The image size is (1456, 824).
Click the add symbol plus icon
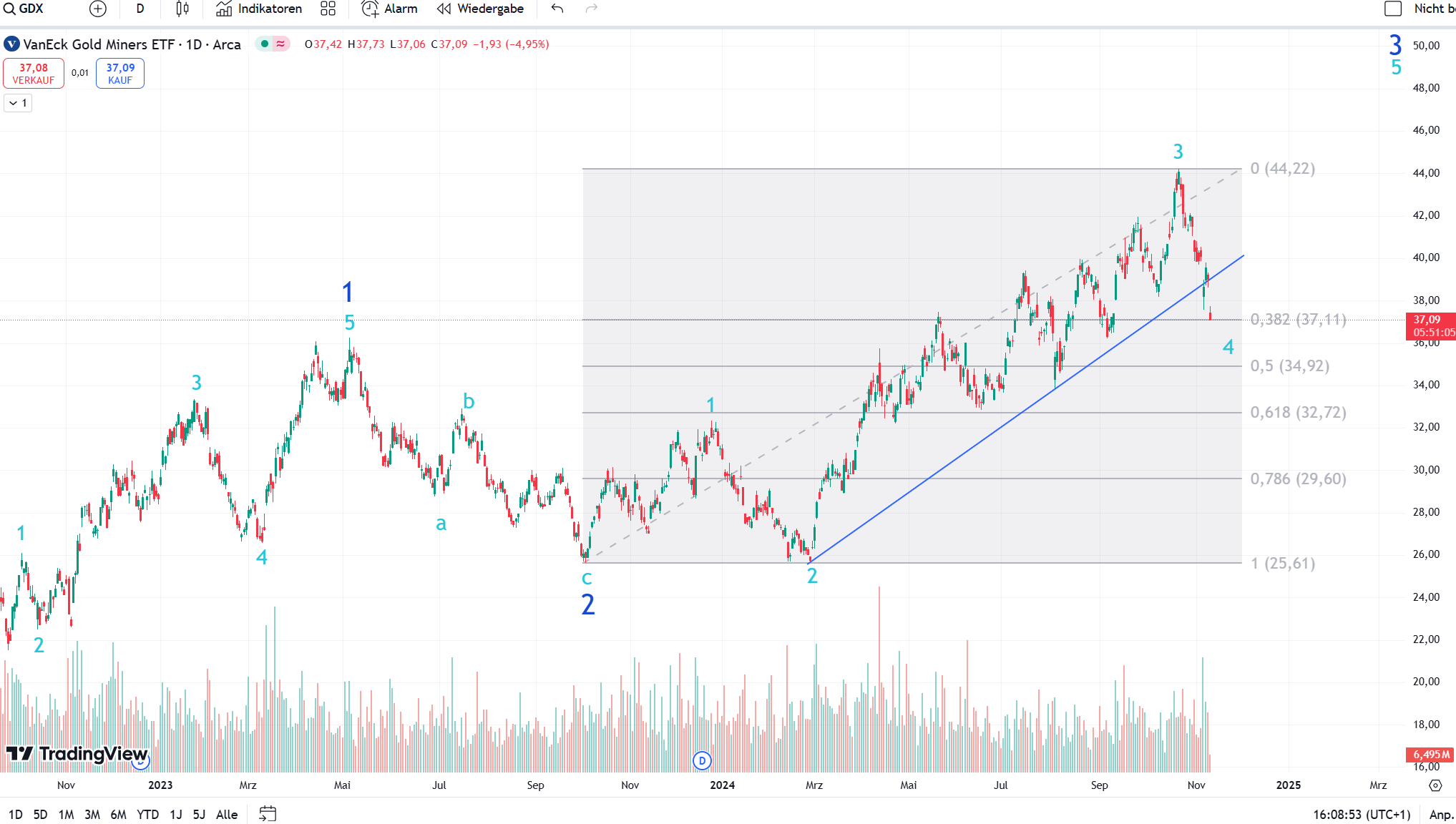click(98, 9)
